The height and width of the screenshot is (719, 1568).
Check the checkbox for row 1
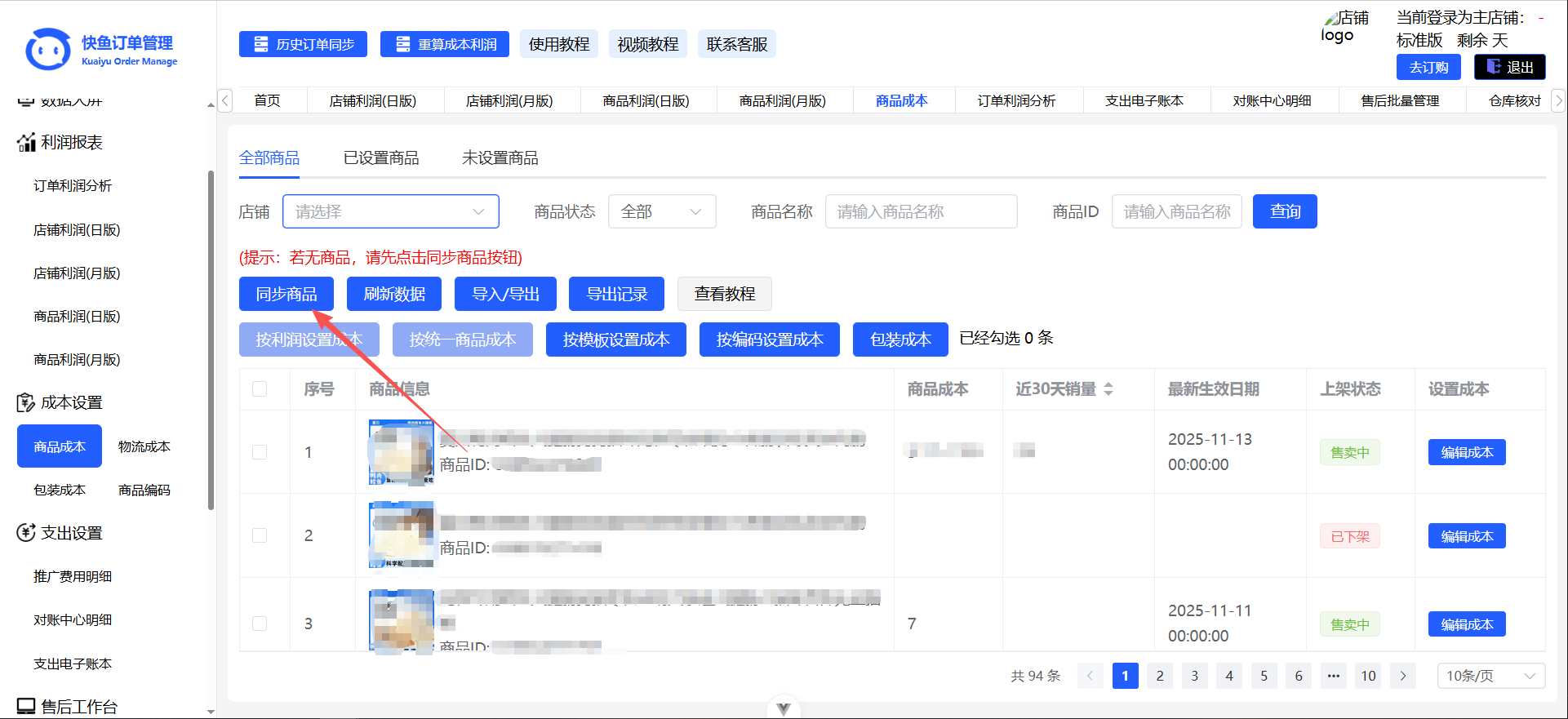(260, 452)
